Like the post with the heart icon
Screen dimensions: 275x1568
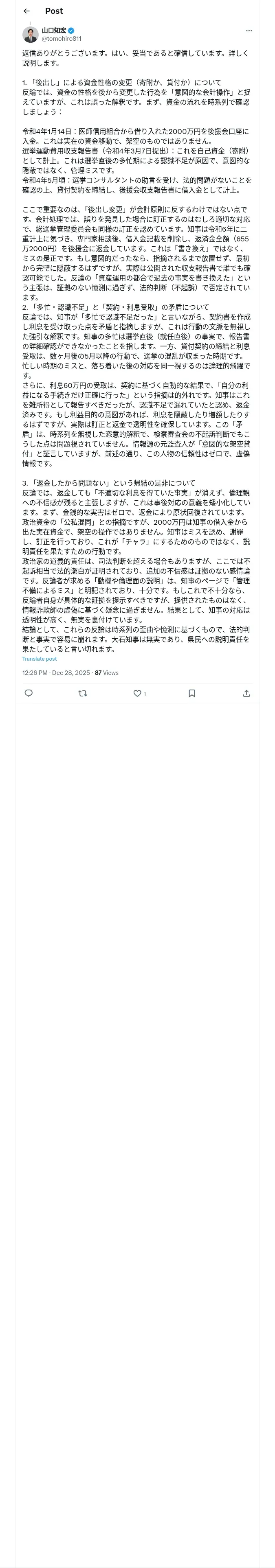click(137, 693)
